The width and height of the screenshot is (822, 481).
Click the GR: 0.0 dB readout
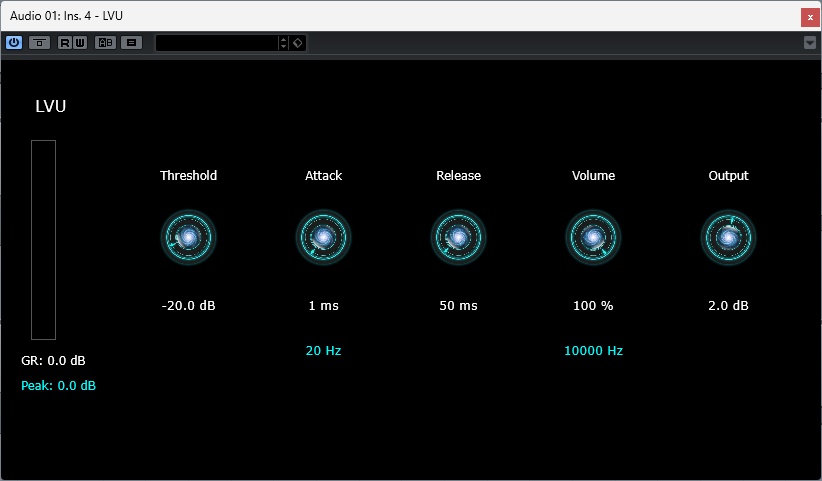point(53,360)
